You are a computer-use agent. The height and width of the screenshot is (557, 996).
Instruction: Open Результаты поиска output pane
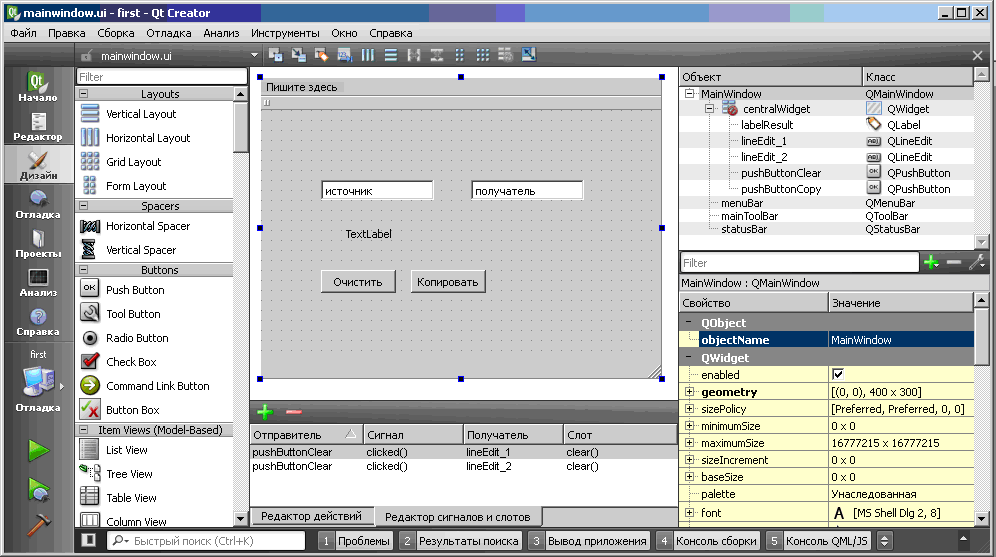click(x=461, y=540)
